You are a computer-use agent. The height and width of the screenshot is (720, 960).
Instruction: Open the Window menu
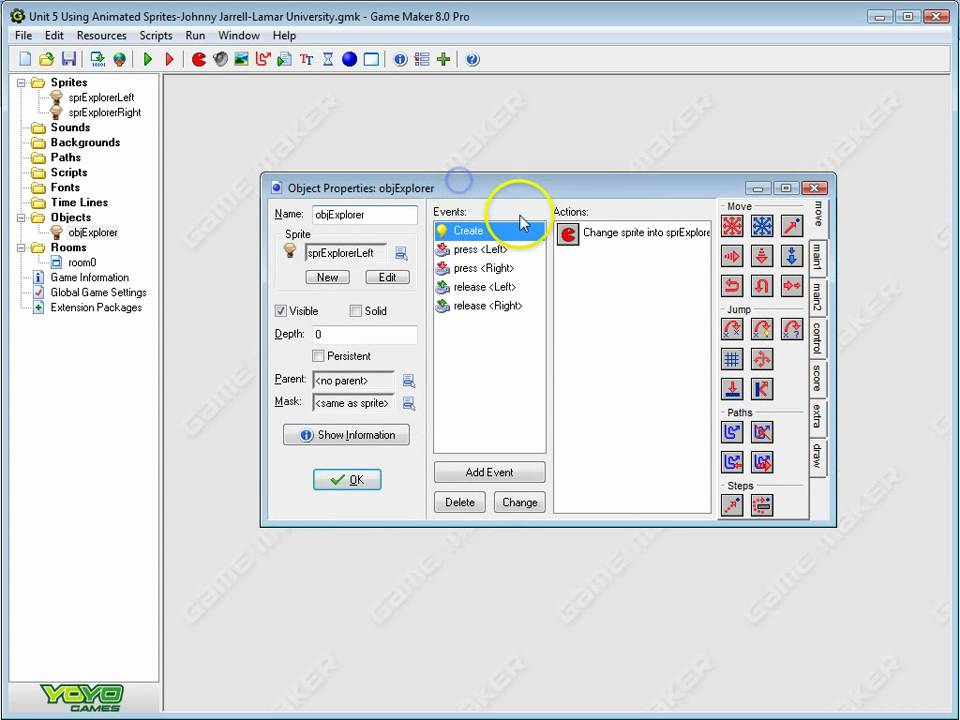tap(239, 36)
